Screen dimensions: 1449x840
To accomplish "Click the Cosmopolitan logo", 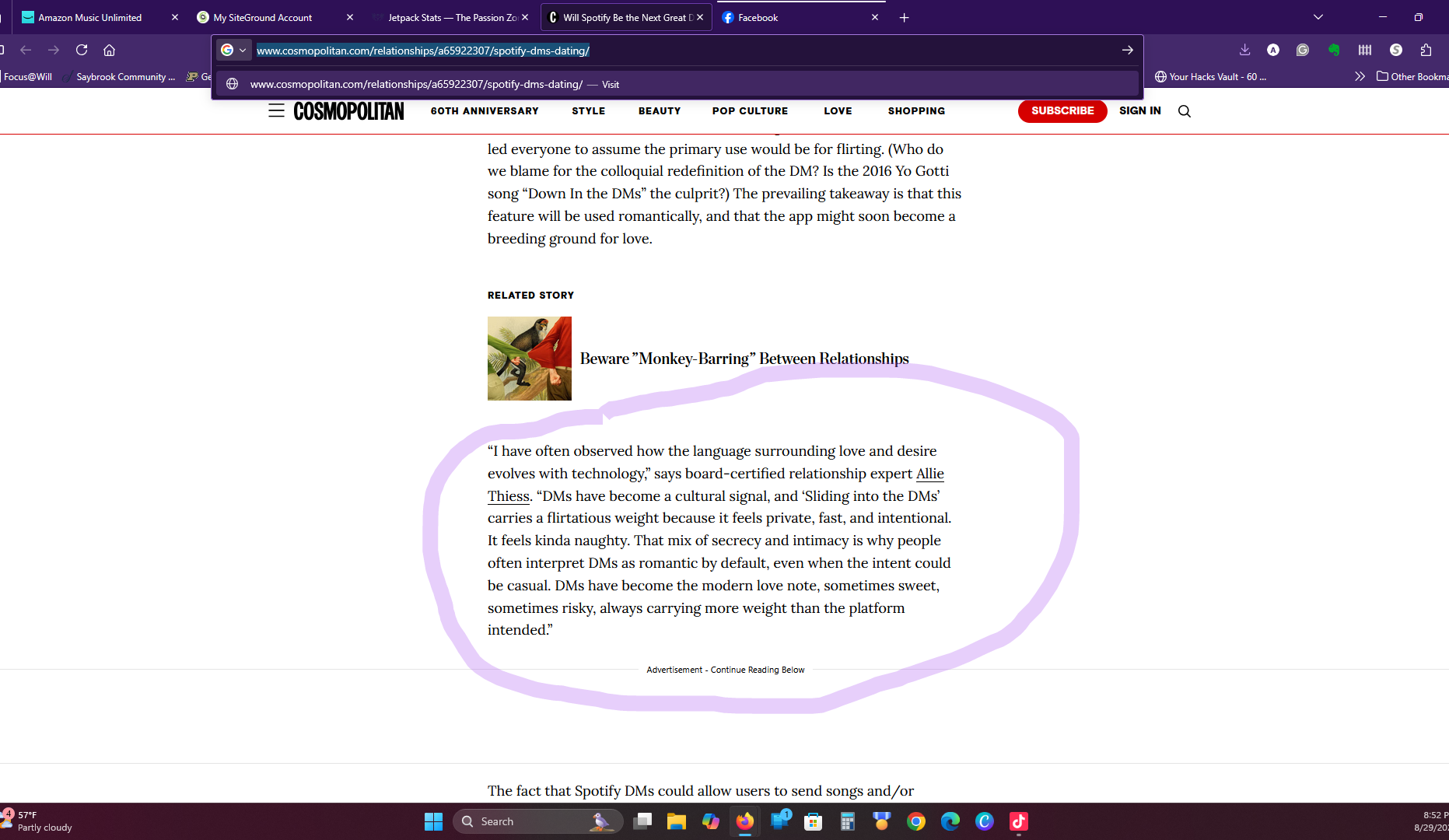I will [348, 111].
